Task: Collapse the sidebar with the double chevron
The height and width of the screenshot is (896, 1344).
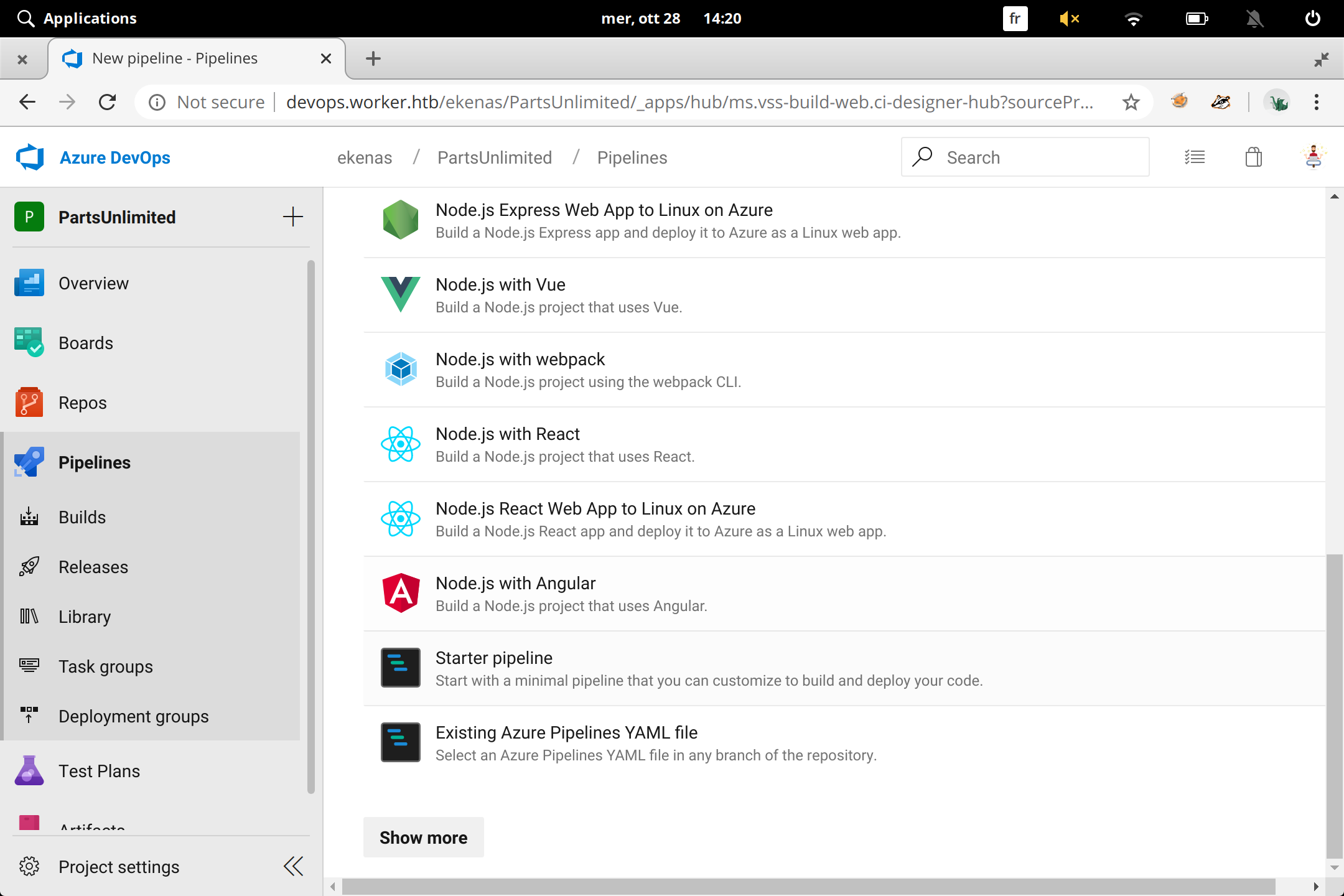Action: point(293,866)
